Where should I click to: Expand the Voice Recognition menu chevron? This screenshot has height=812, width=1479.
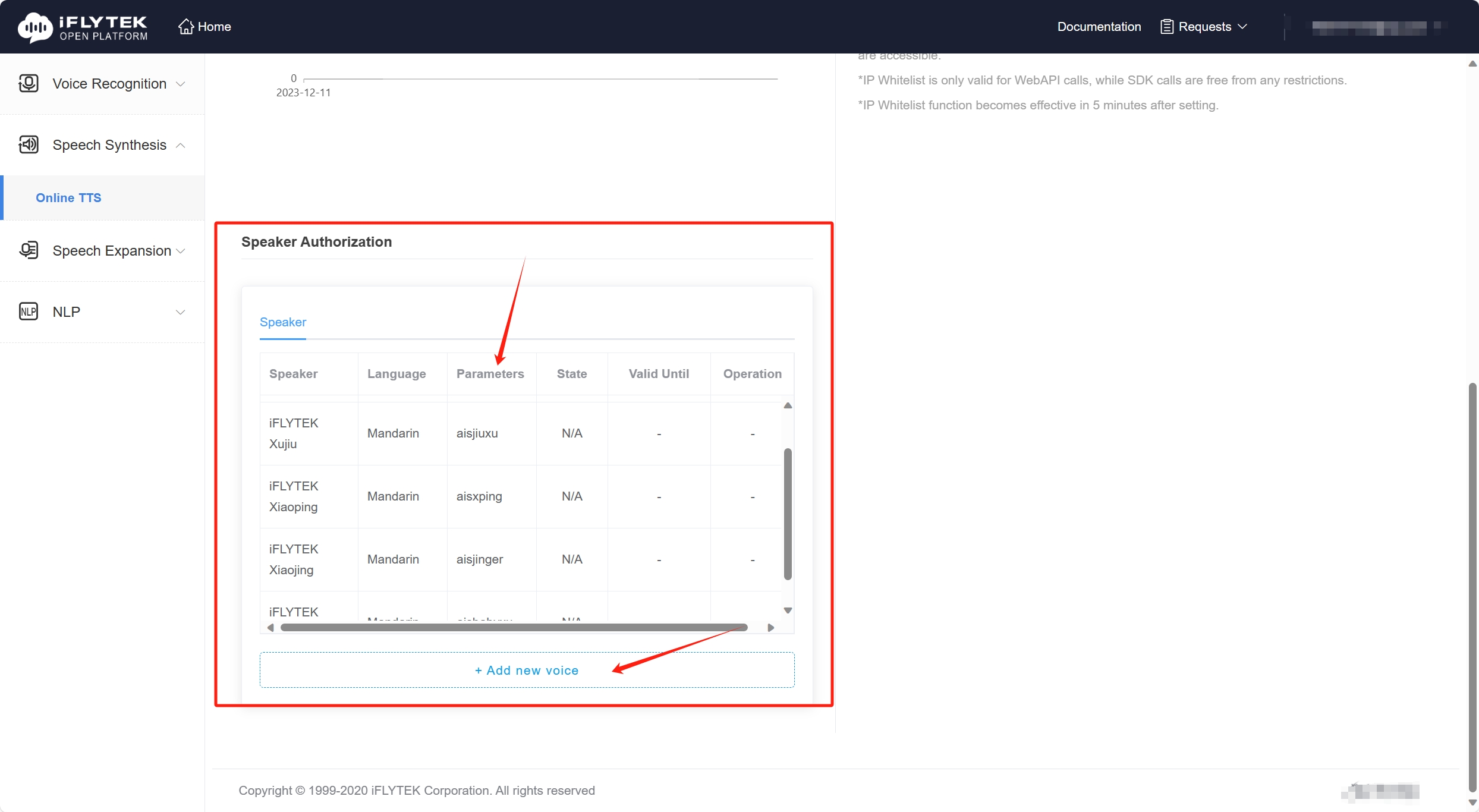tap(181, 84)
